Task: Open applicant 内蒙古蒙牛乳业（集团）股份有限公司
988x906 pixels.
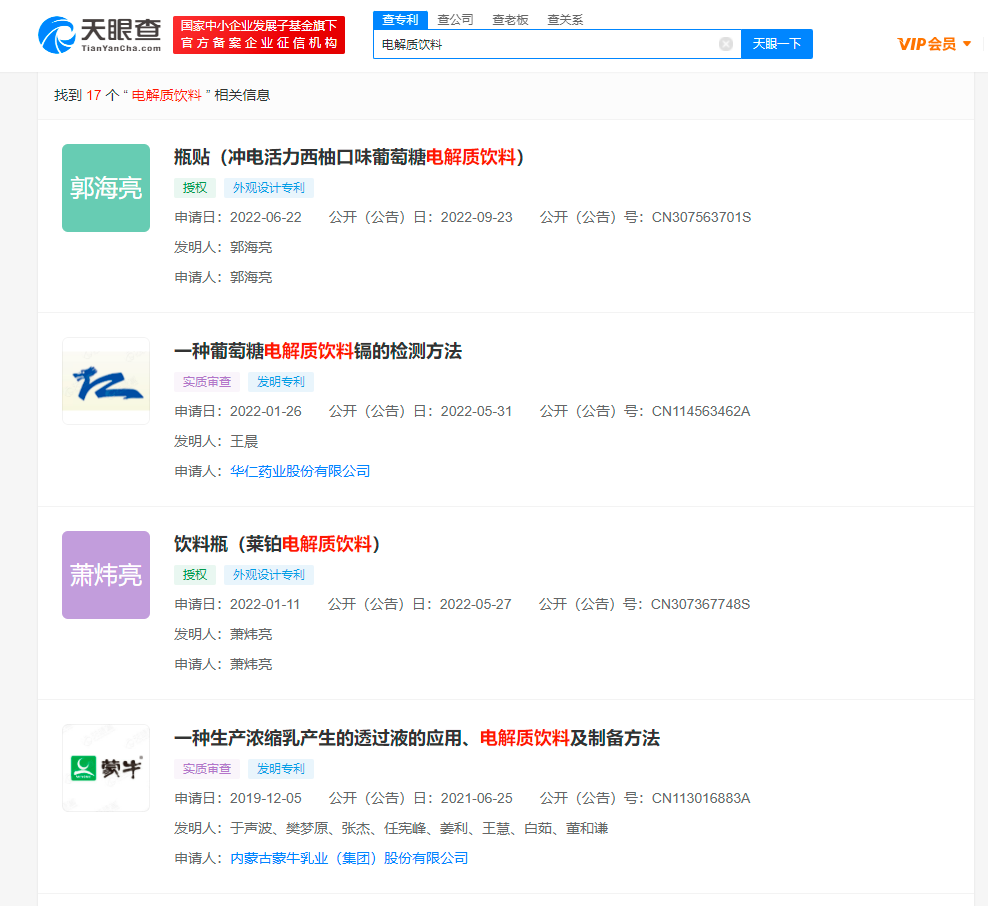Action: 349,858
